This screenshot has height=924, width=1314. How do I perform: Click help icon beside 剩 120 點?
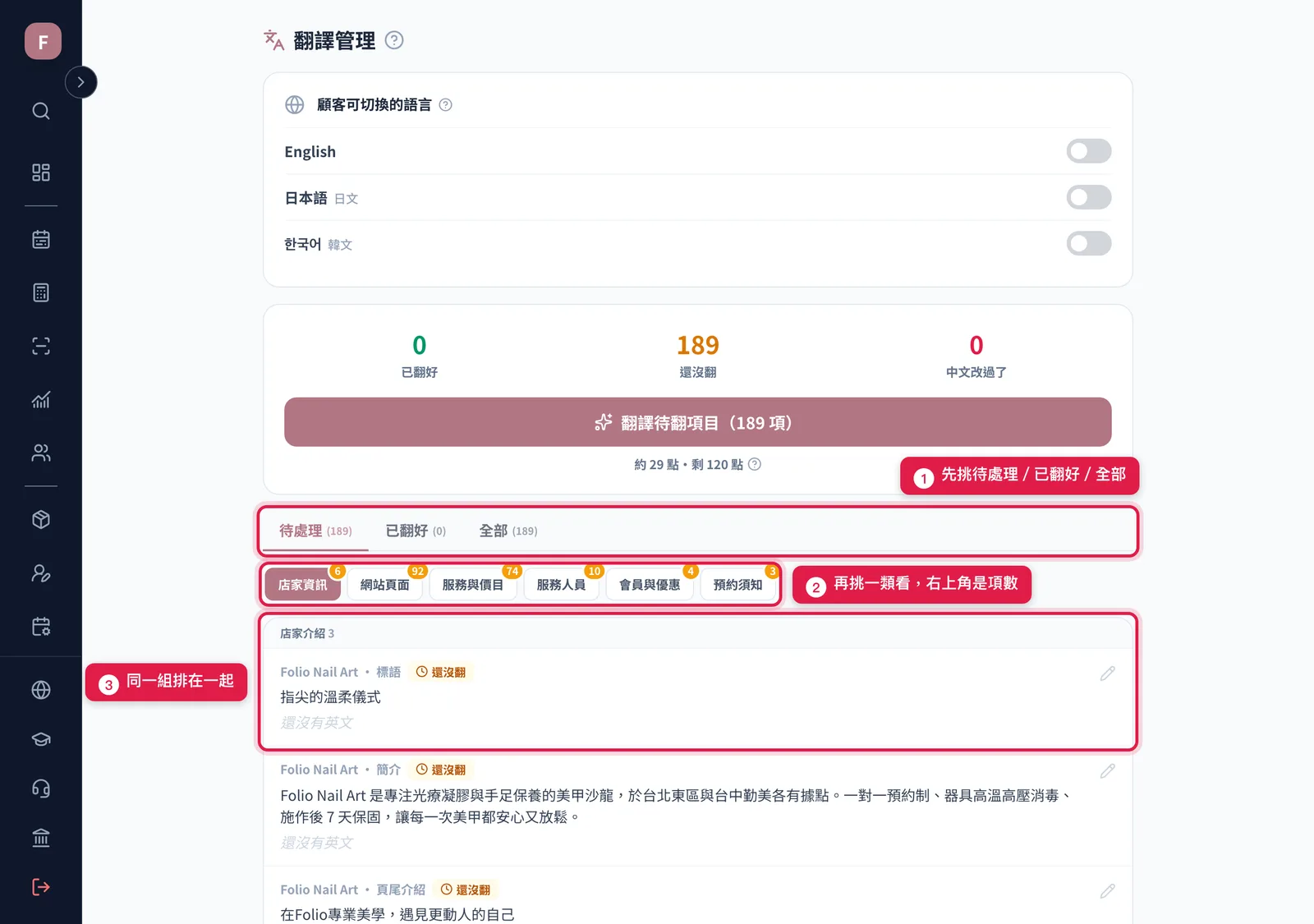(755, 464)
